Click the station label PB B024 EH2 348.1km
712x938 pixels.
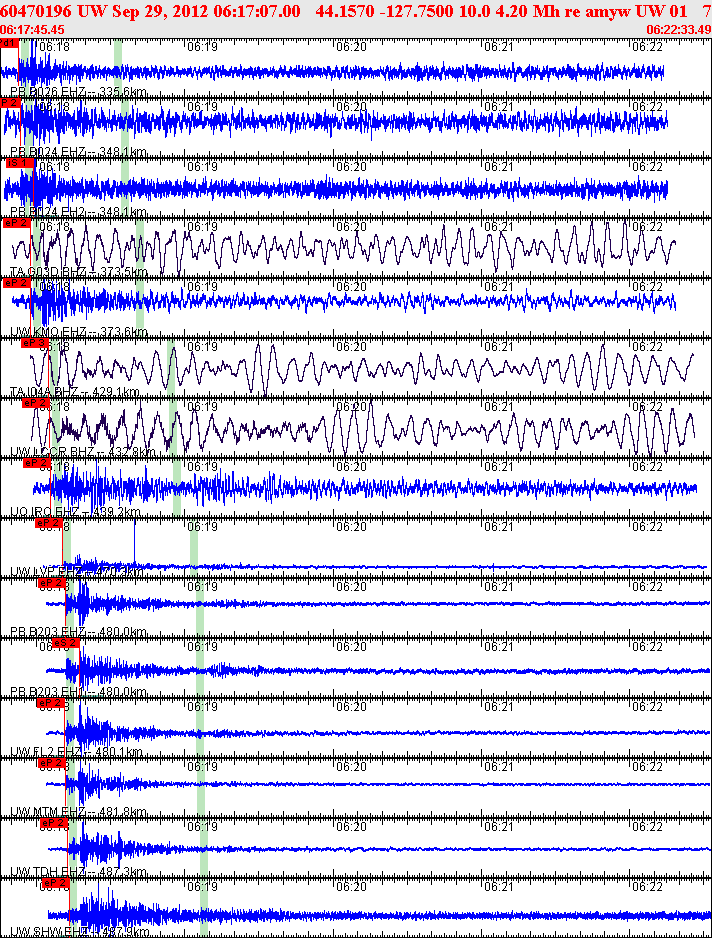click(78, 212)
